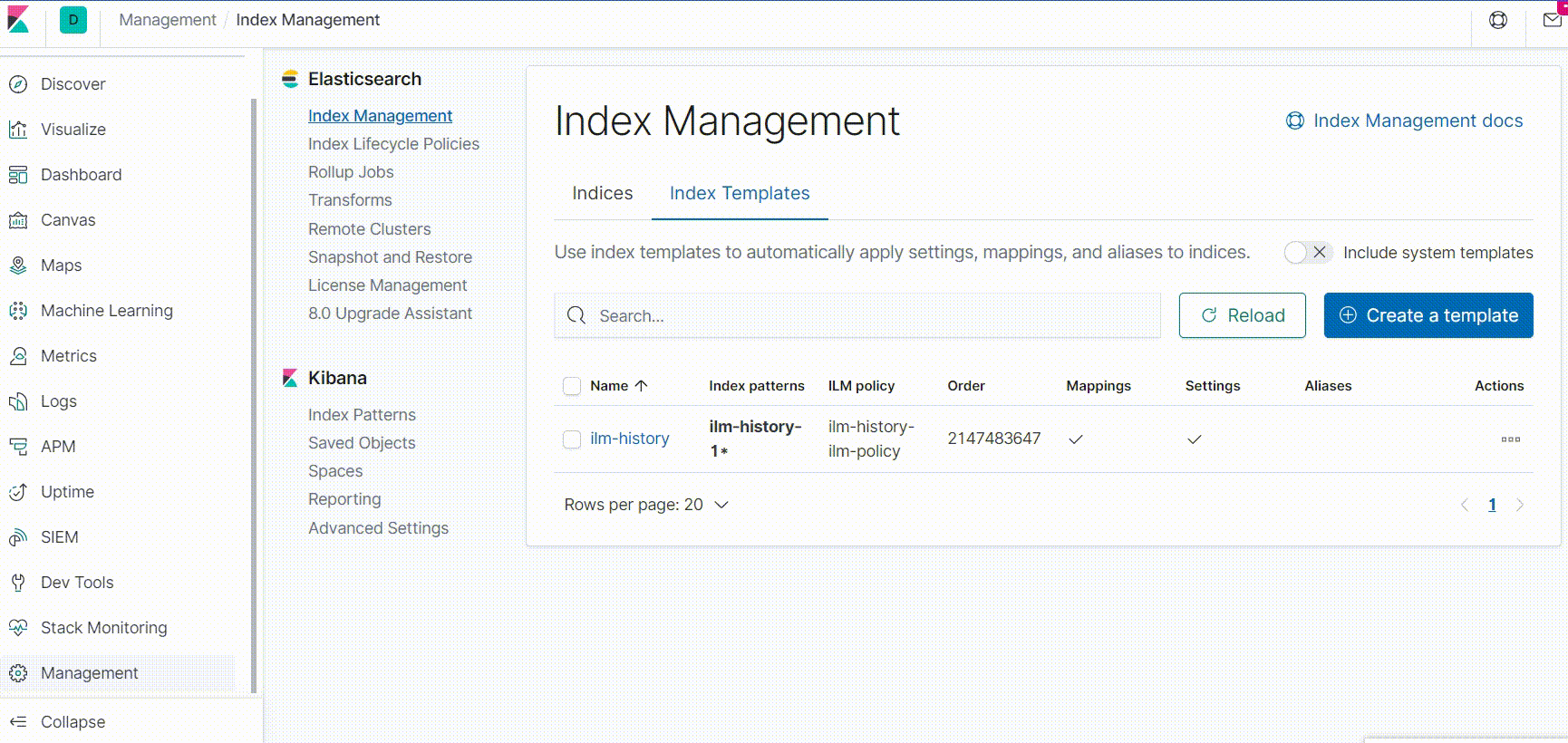Open Index Management in Elasticsearch menu
Viewport: 1568px width, 743px height.
tap(380, 116)
